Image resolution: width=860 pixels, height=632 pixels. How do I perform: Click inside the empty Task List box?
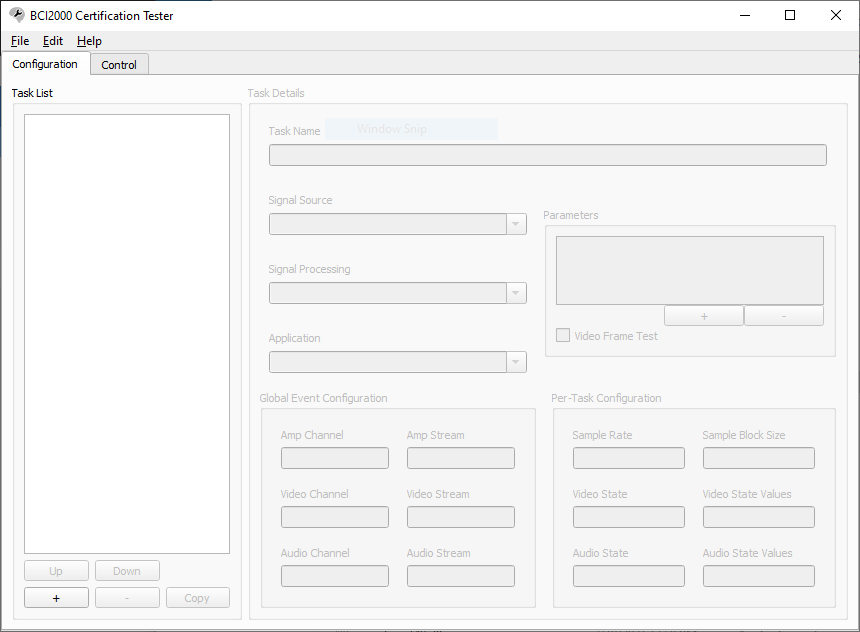tap(127, 334)
